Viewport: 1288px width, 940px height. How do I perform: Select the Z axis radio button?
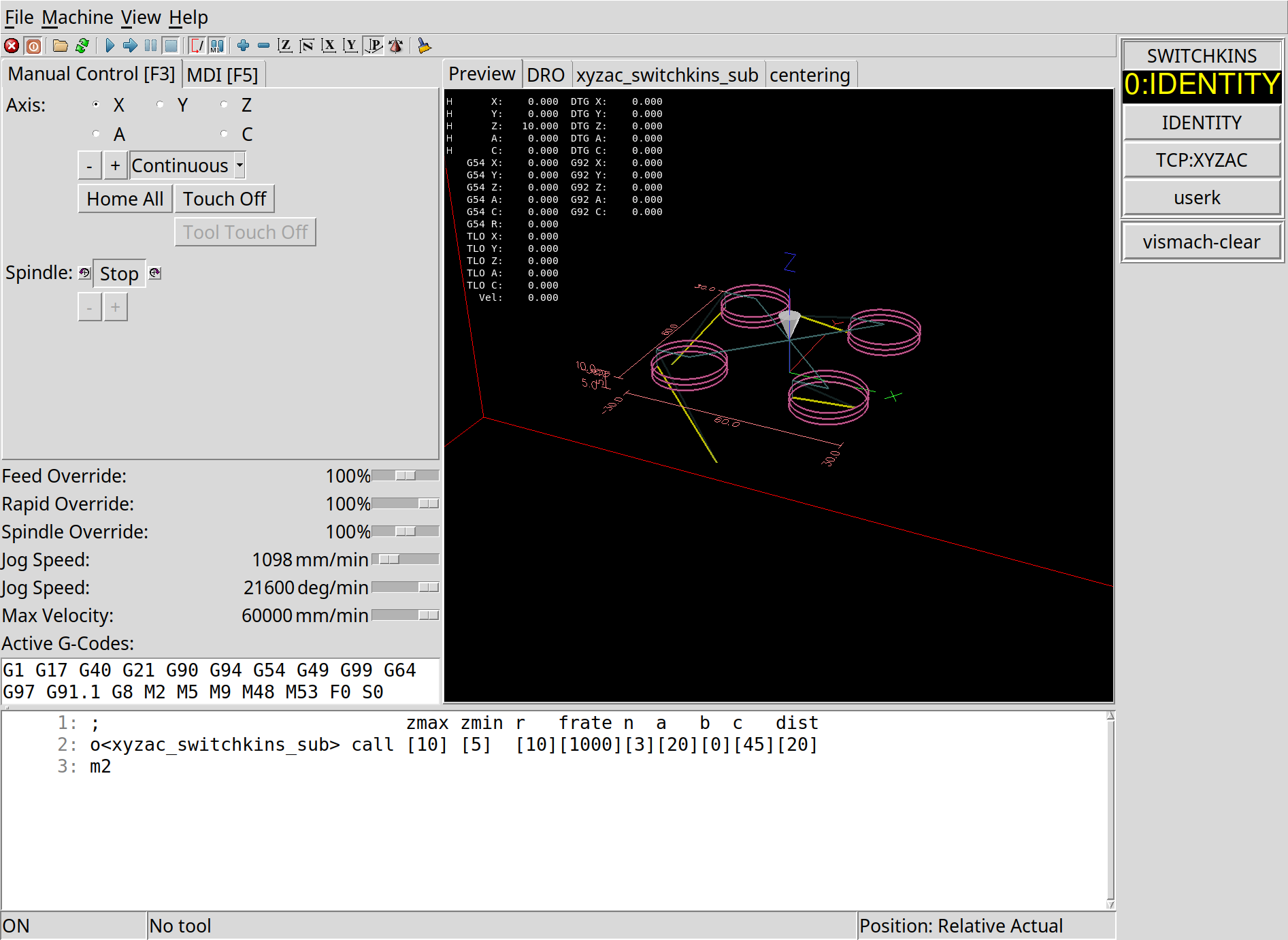pos(224,105)
